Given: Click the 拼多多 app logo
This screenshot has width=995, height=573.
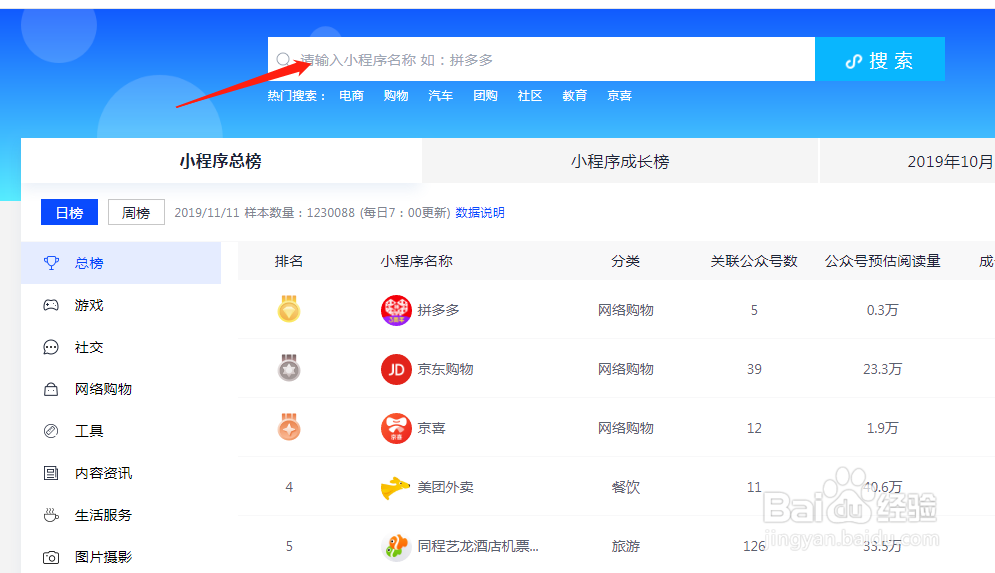Looking at the screenshot, I should click(396, 310).
